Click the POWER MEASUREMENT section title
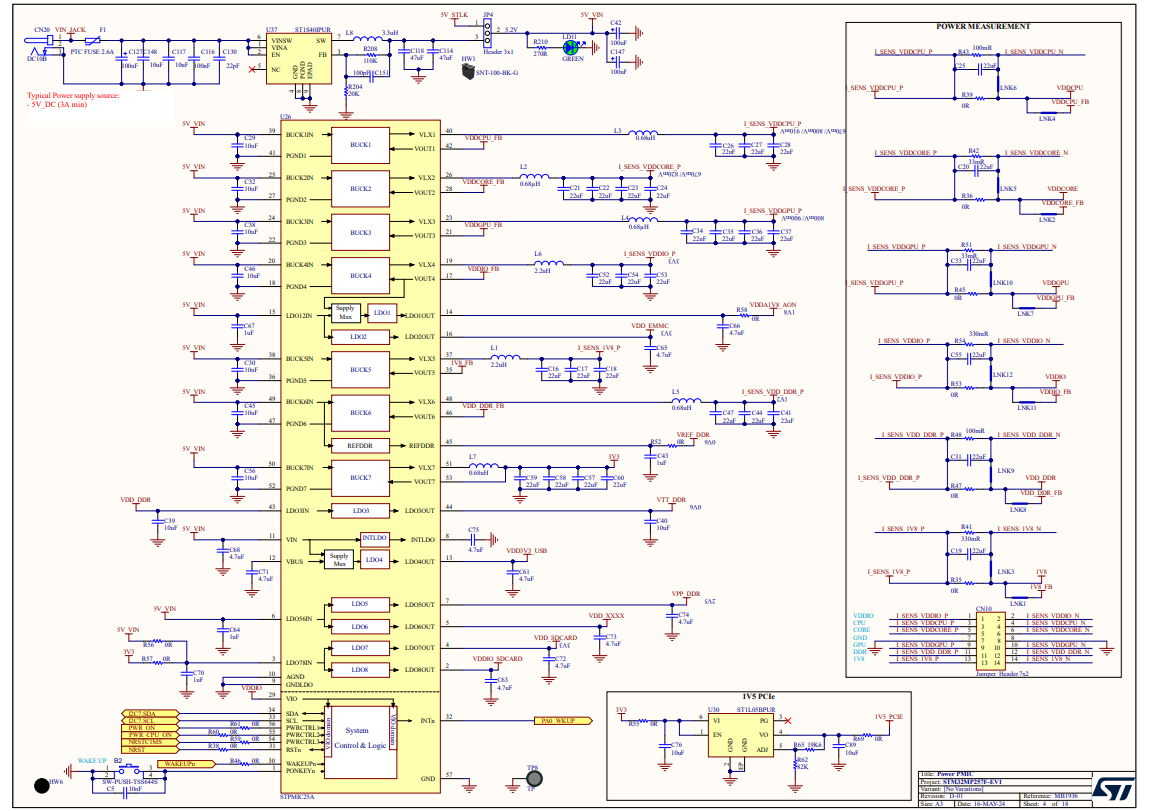Image resolution: width=1151 pixels, height=811 pixels. (x=983, y=26)
